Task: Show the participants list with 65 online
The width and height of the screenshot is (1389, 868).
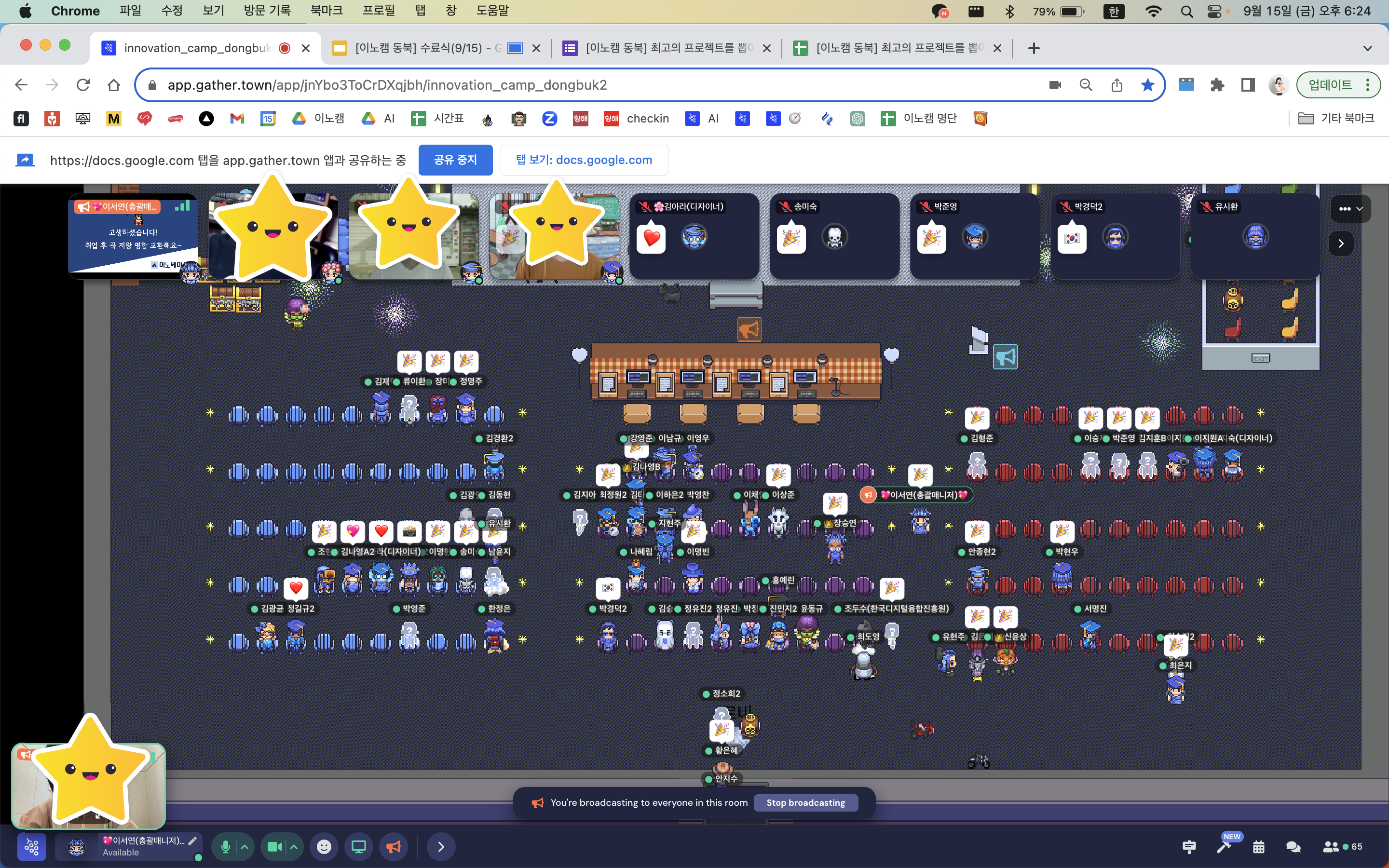Action: pyautogui.click(x=1342, y=847)
